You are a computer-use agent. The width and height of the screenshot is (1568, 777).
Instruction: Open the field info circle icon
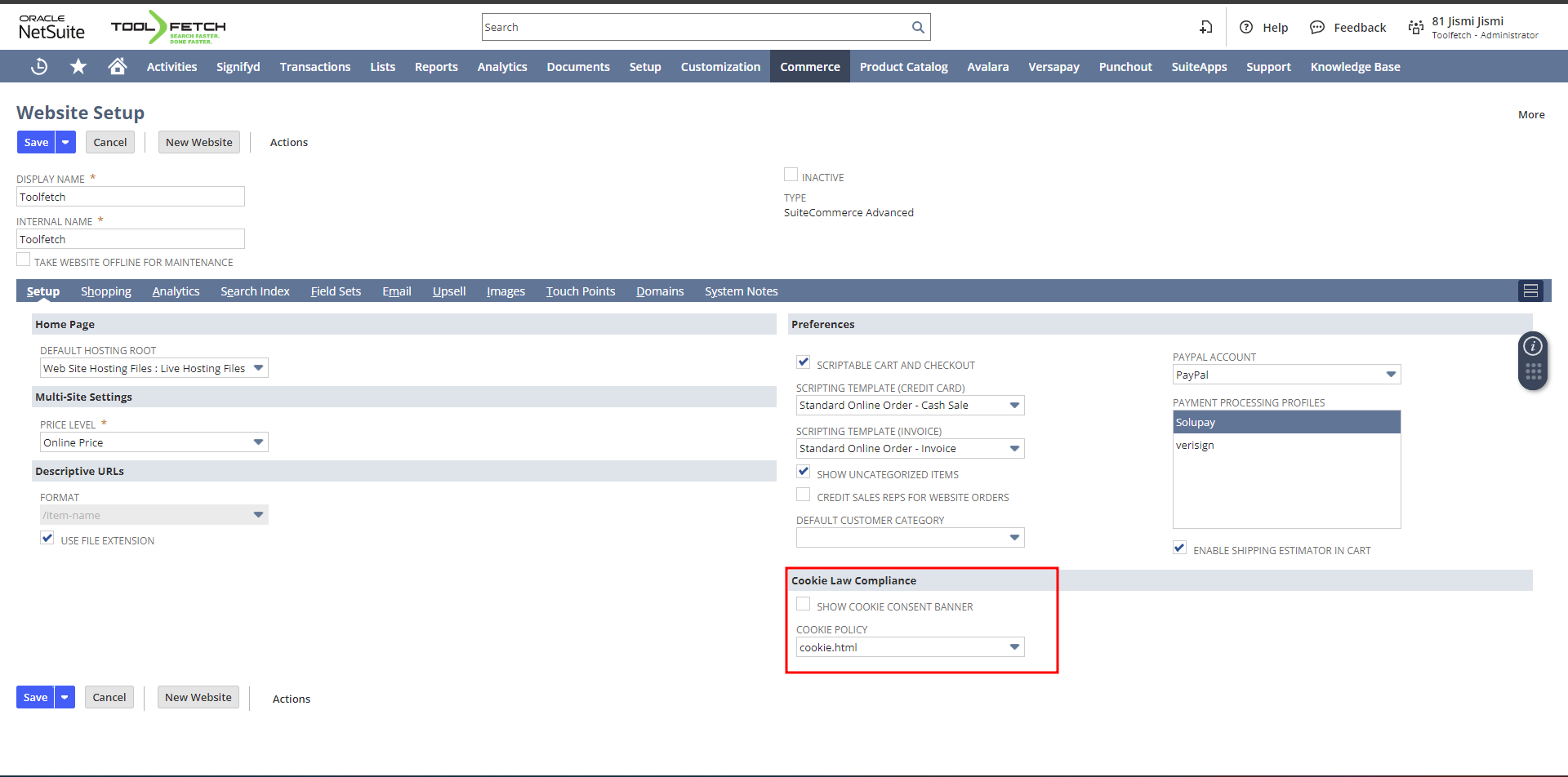[x=1533, y=346]
